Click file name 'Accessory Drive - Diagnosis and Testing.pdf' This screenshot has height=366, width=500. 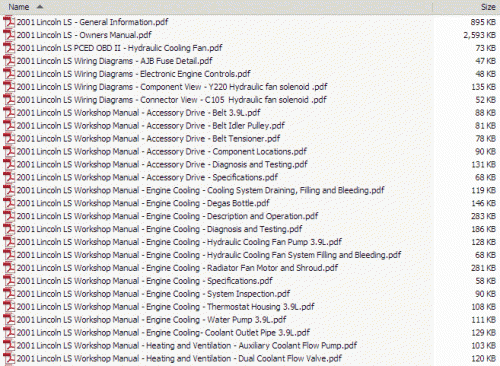(x=162, y=164)
